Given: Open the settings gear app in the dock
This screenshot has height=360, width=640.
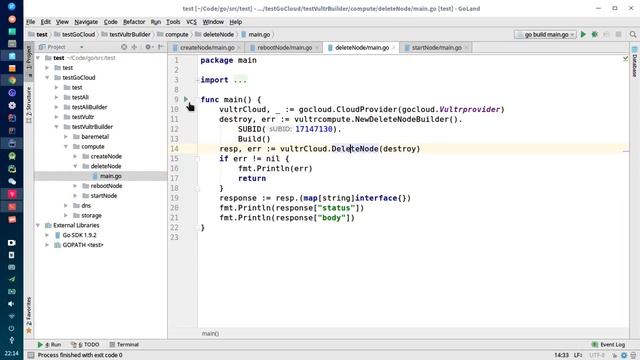Looking at the screenshot, I should 12,105.
